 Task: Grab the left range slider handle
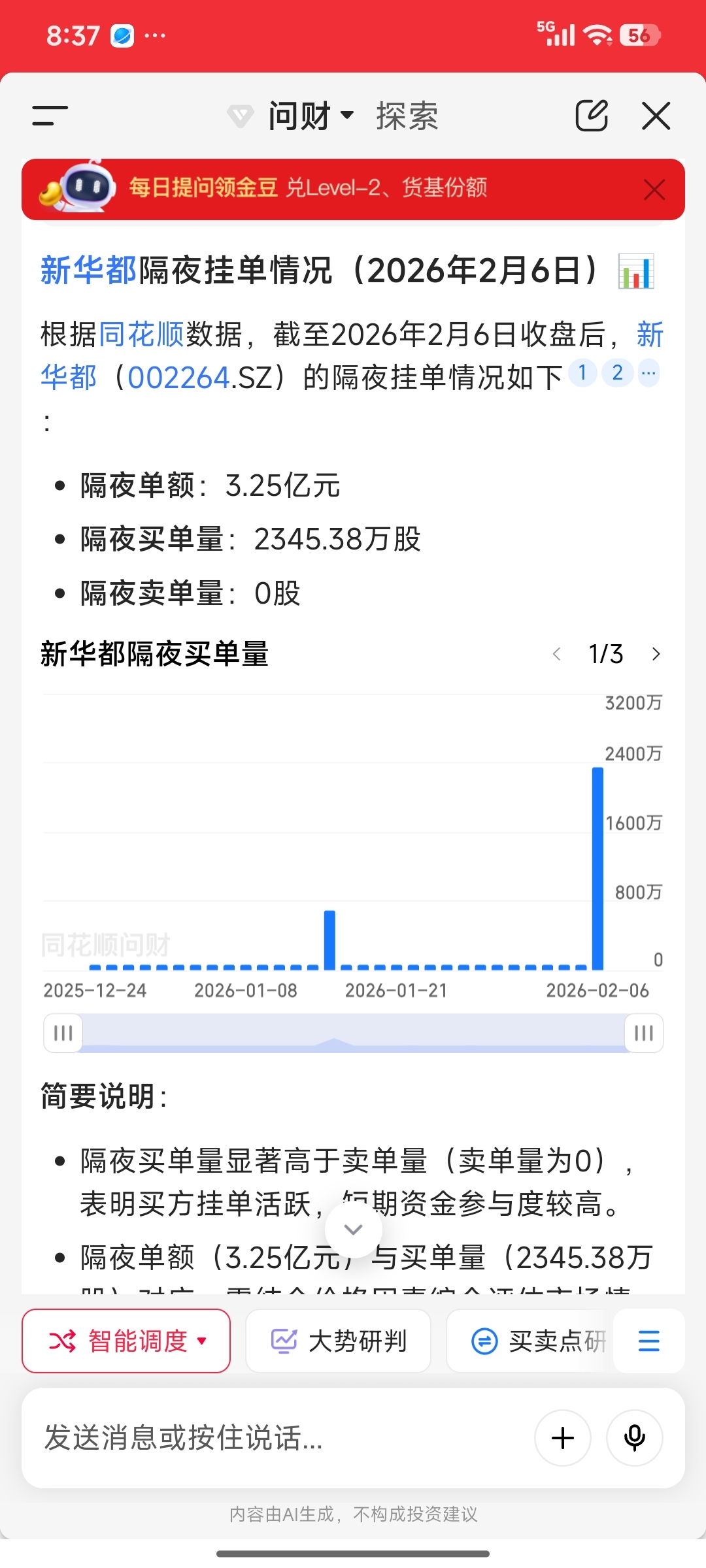coord(63,1033)
